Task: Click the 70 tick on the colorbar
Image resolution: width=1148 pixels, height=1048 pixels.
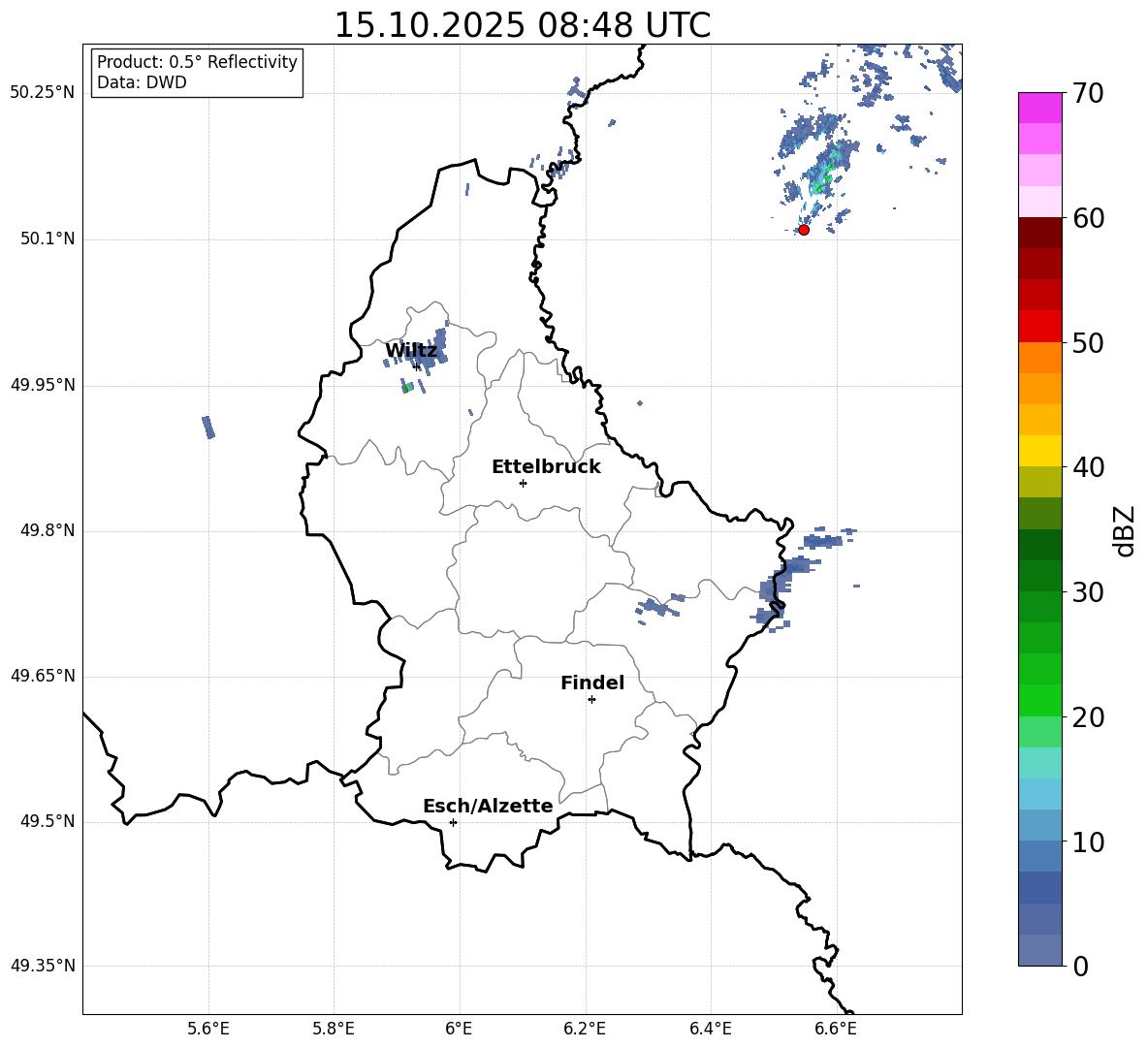Action: tap(1087, 93)
